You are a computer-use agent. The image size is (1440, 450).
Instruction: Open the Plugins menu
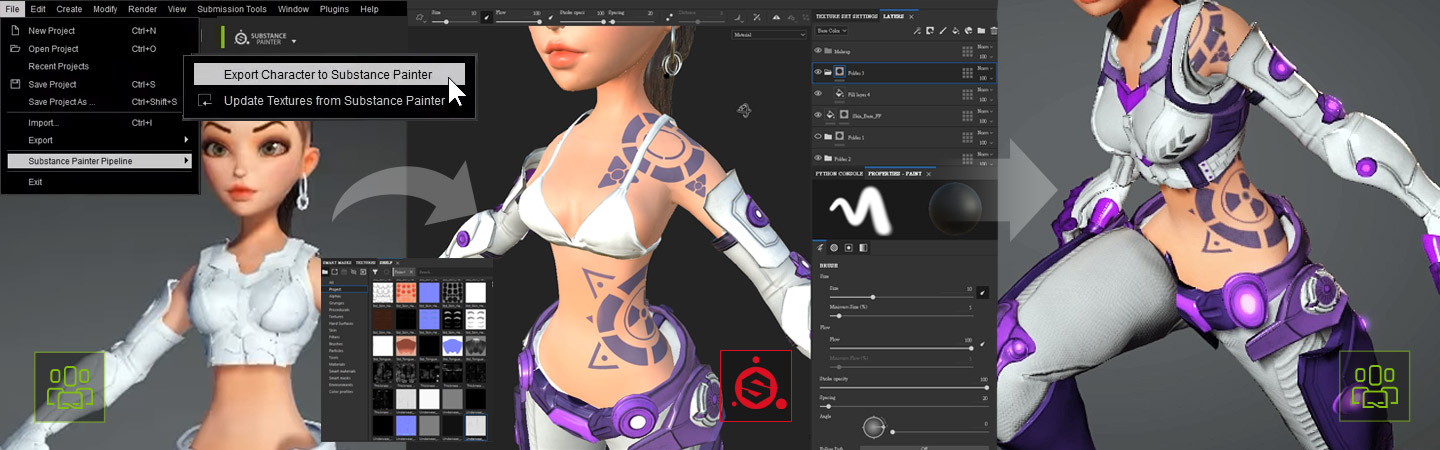334,9
